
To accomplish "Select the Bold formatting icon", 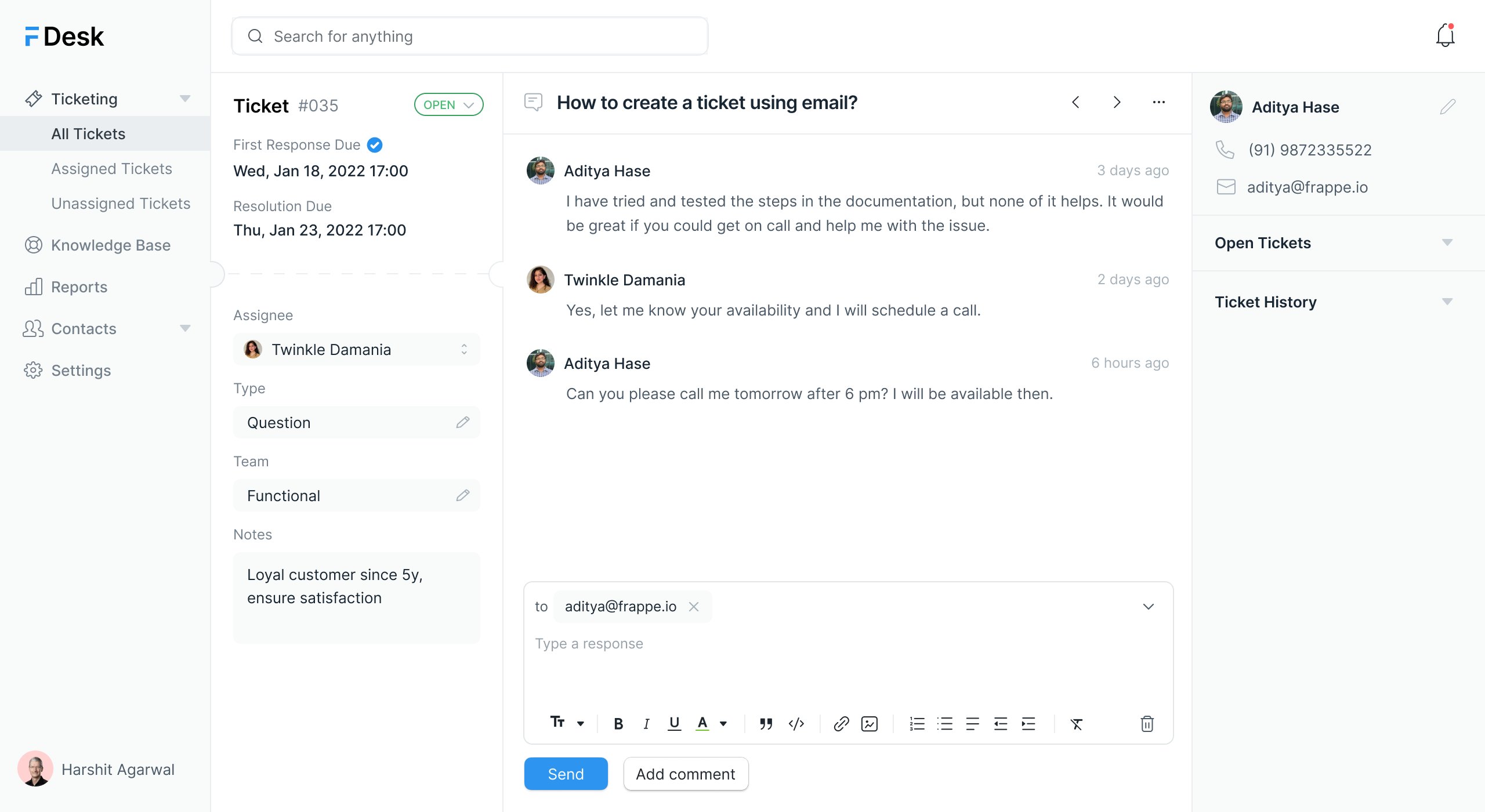I will 618,723.
